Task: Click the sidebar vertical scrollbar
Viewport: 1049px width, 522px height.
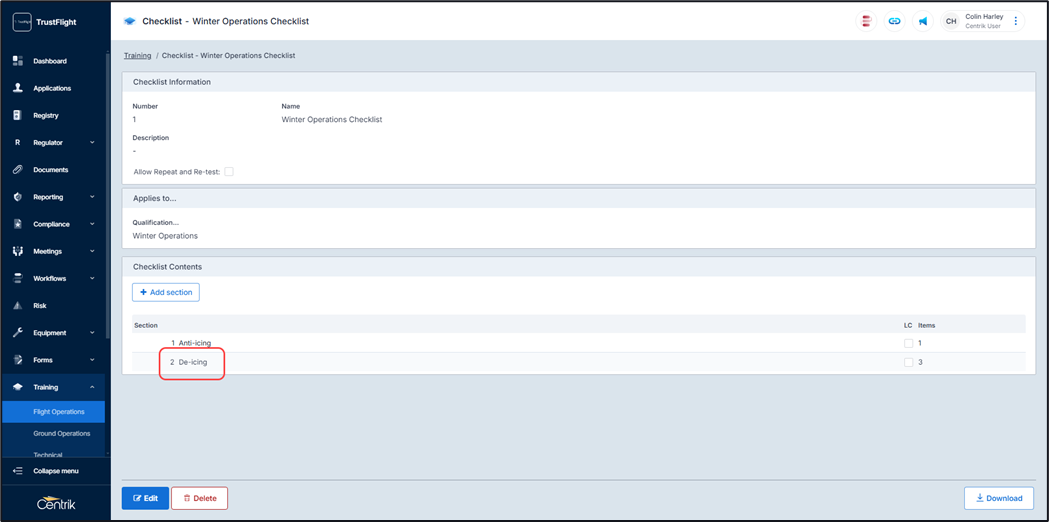Action: 108,194
